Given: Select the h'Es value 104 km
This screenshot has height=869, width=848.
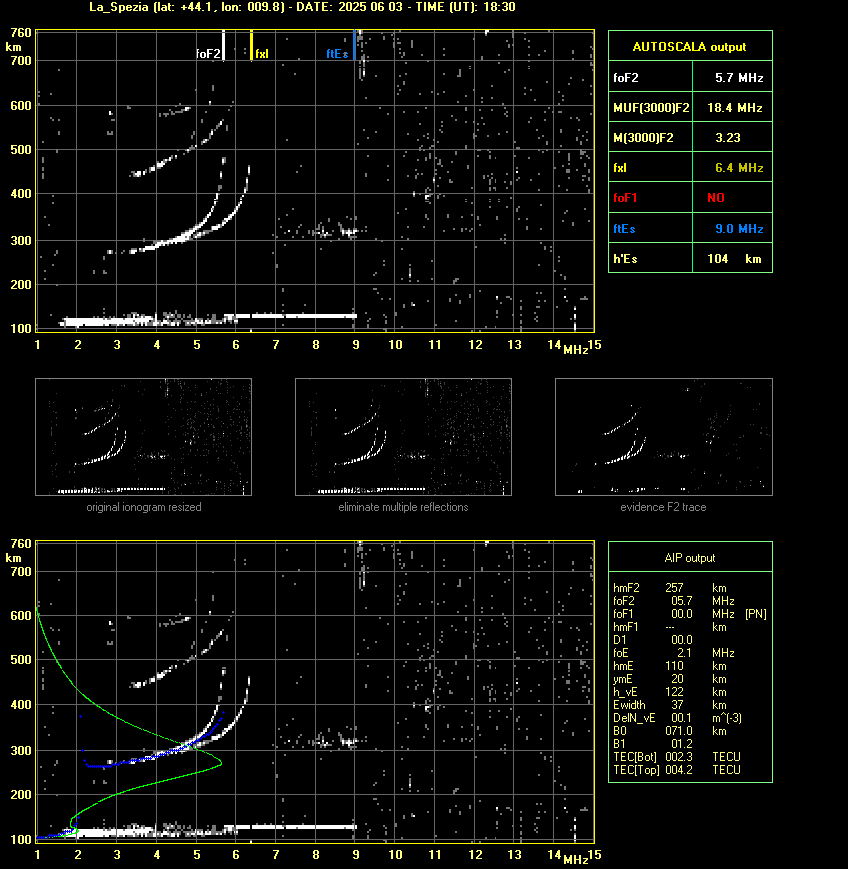Looking at the screenshot, I should click(734, 259).
